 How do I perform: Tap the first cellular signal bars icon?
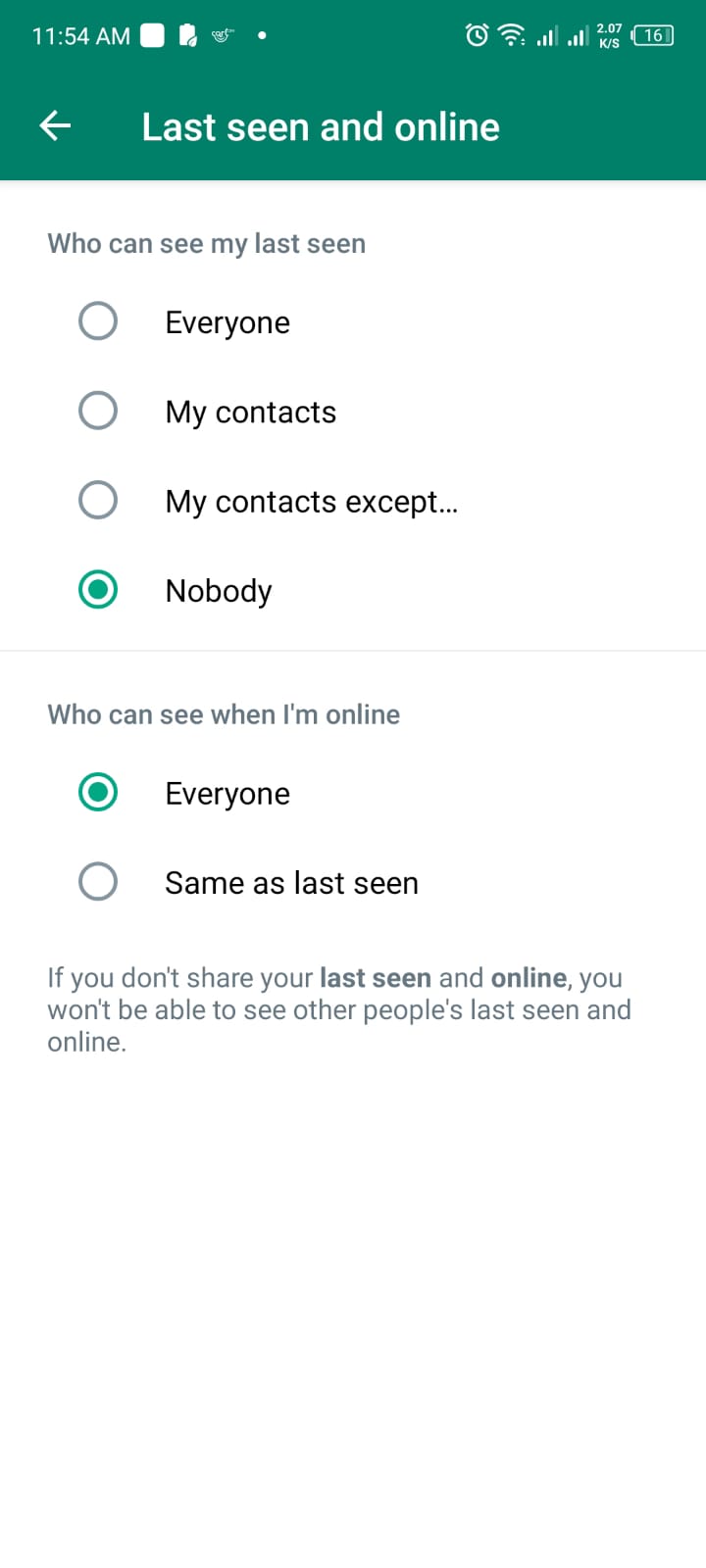(545, 37)
